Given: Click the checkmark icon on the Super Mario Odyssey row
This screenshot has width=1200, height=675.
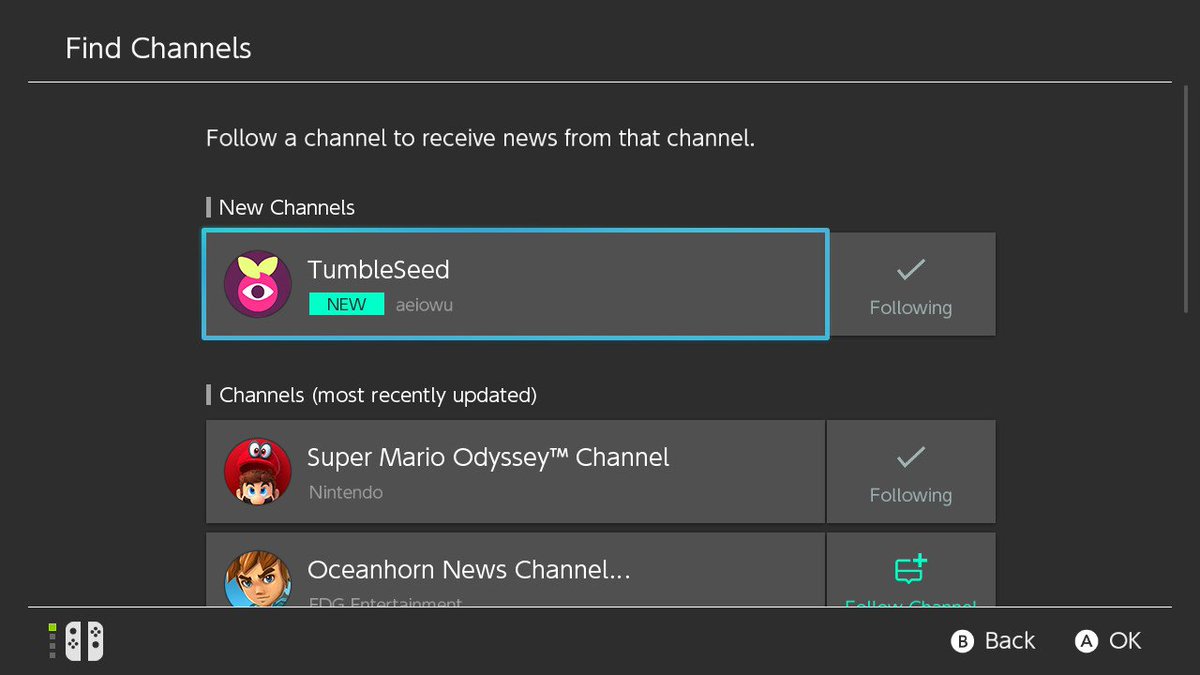Looking at the screenshot, I should 910,457.
